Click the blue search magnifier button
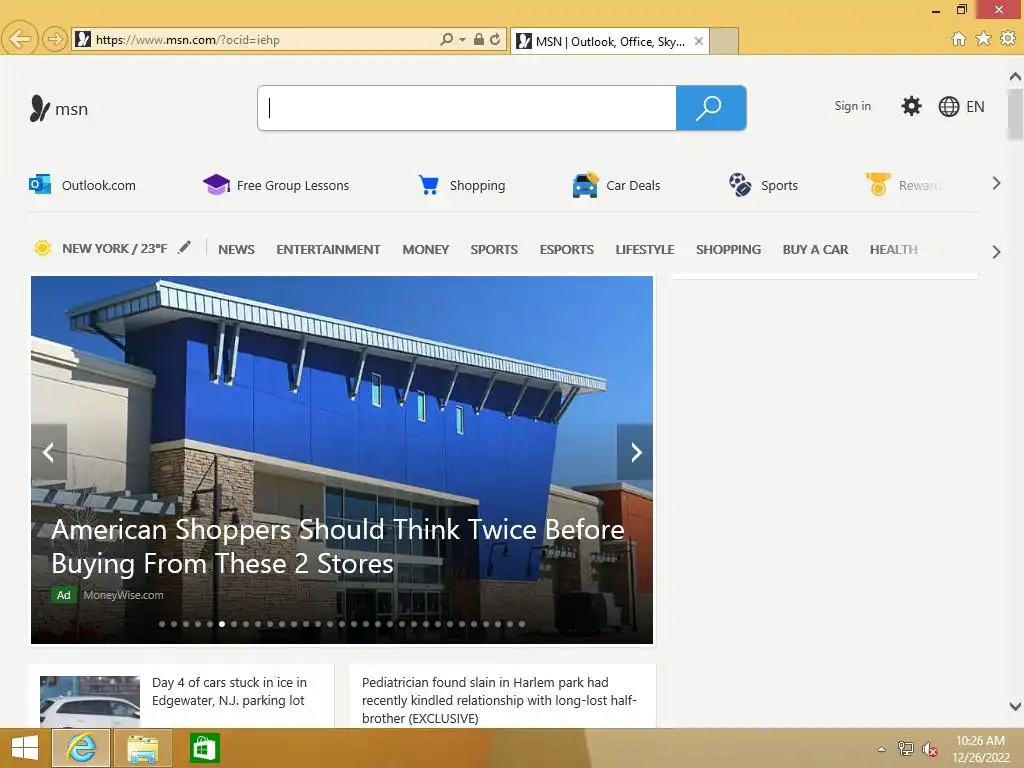The height and width of the screenshot is (768, 1024). coord(711,108)
